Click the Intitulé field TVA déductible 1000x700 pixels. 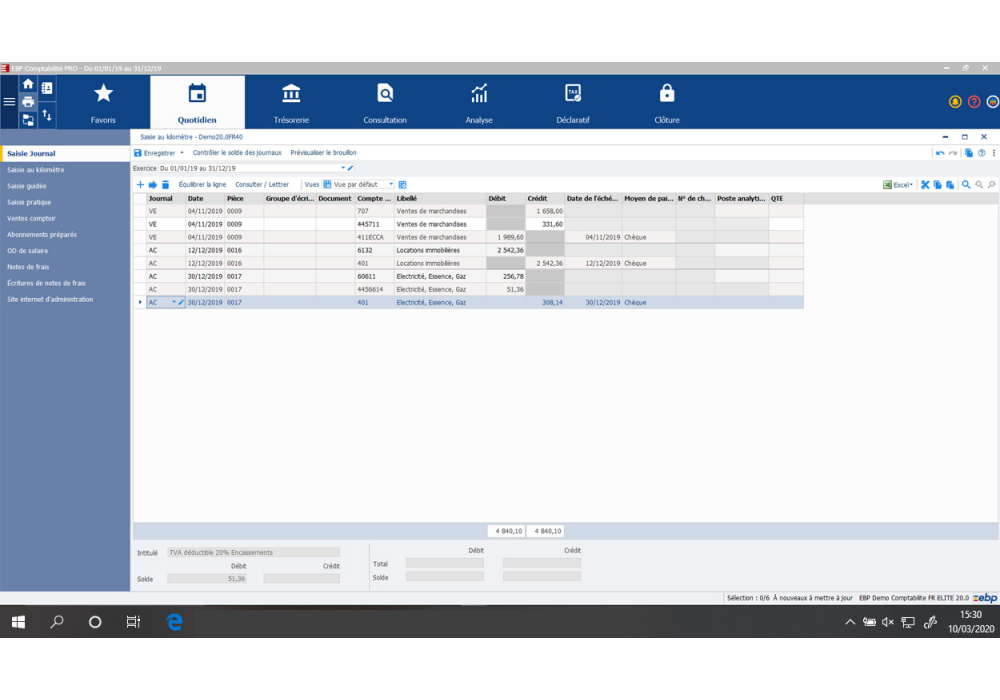(x=253, y=553)
